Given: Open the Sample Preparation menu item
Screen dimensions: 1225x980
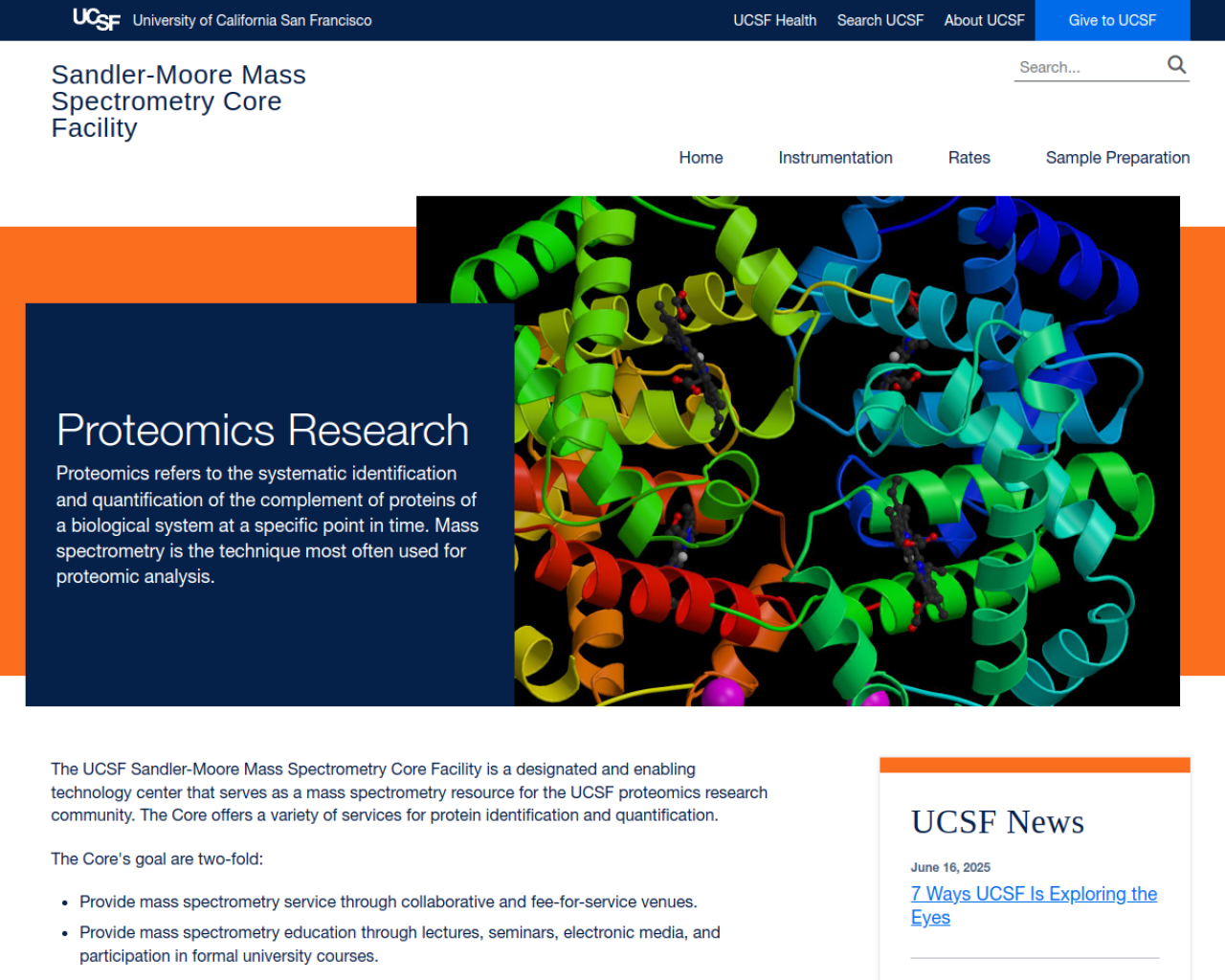Looking at the screenshot, I should 1117,158.
